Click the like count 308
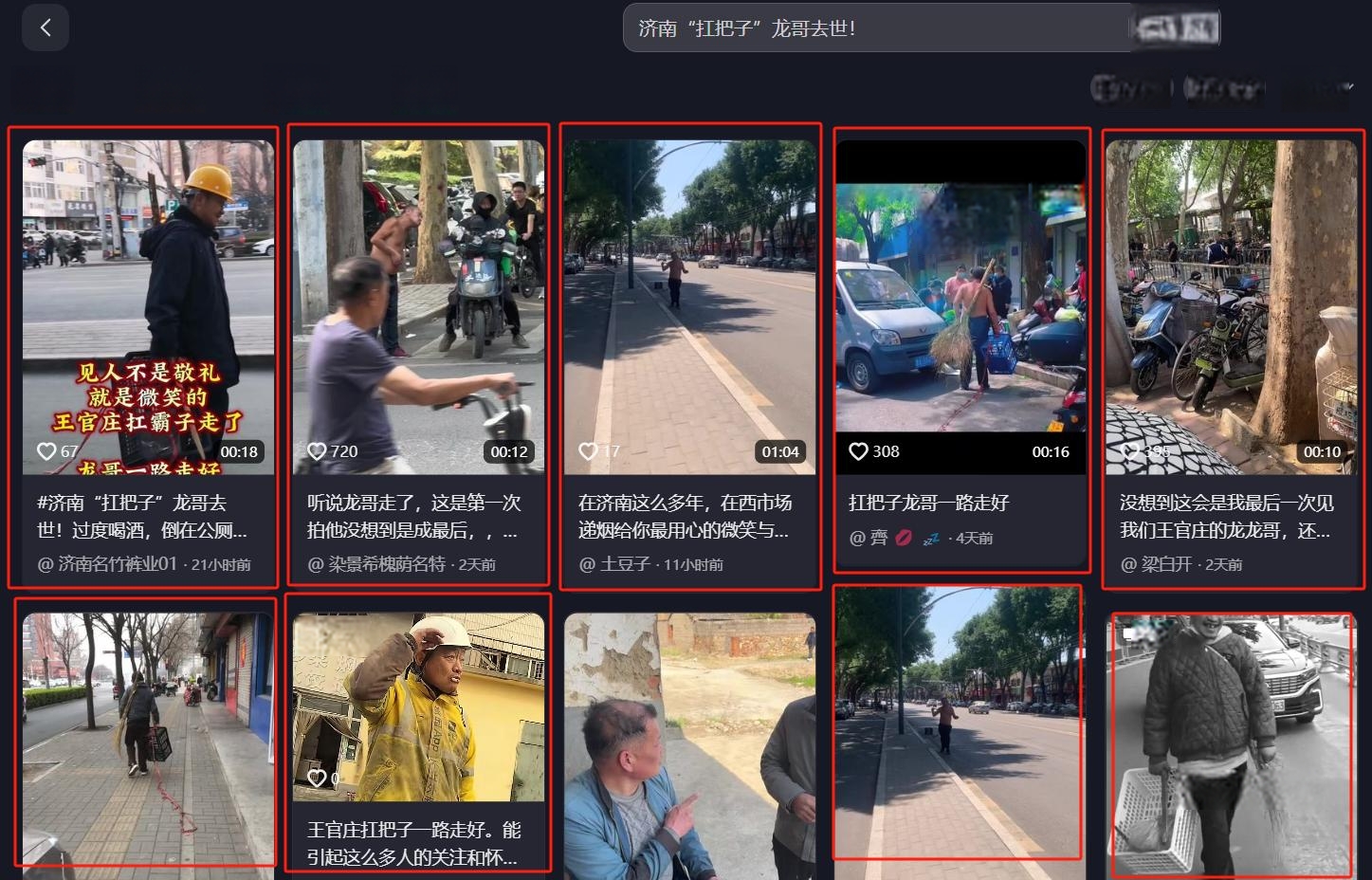 click(x=886, y=451)
